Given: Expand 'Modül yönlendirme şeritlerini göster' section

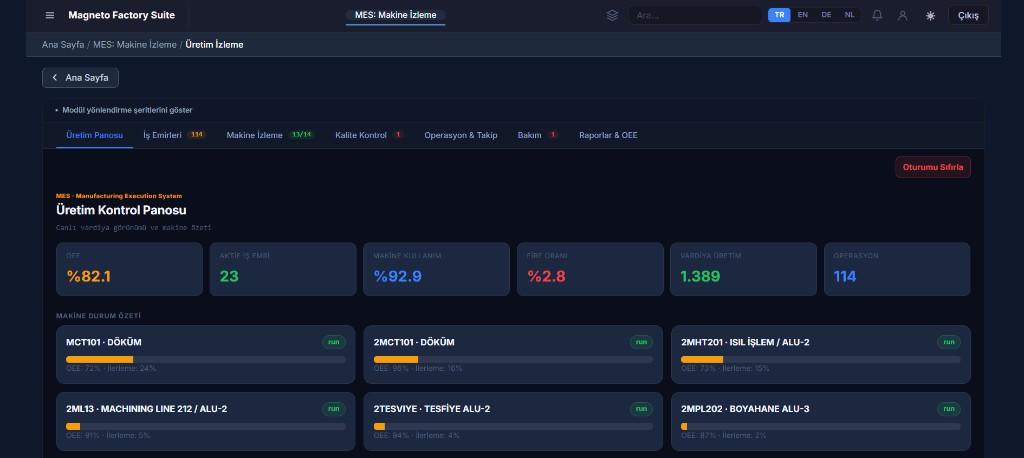Looking at the screenshot, I should pyautogui.click(x=126, y=110).
